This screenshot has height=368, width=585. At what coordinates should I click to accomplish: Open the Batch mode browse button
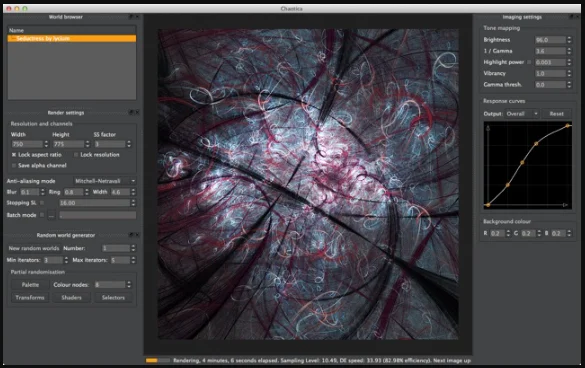point(51,215)
